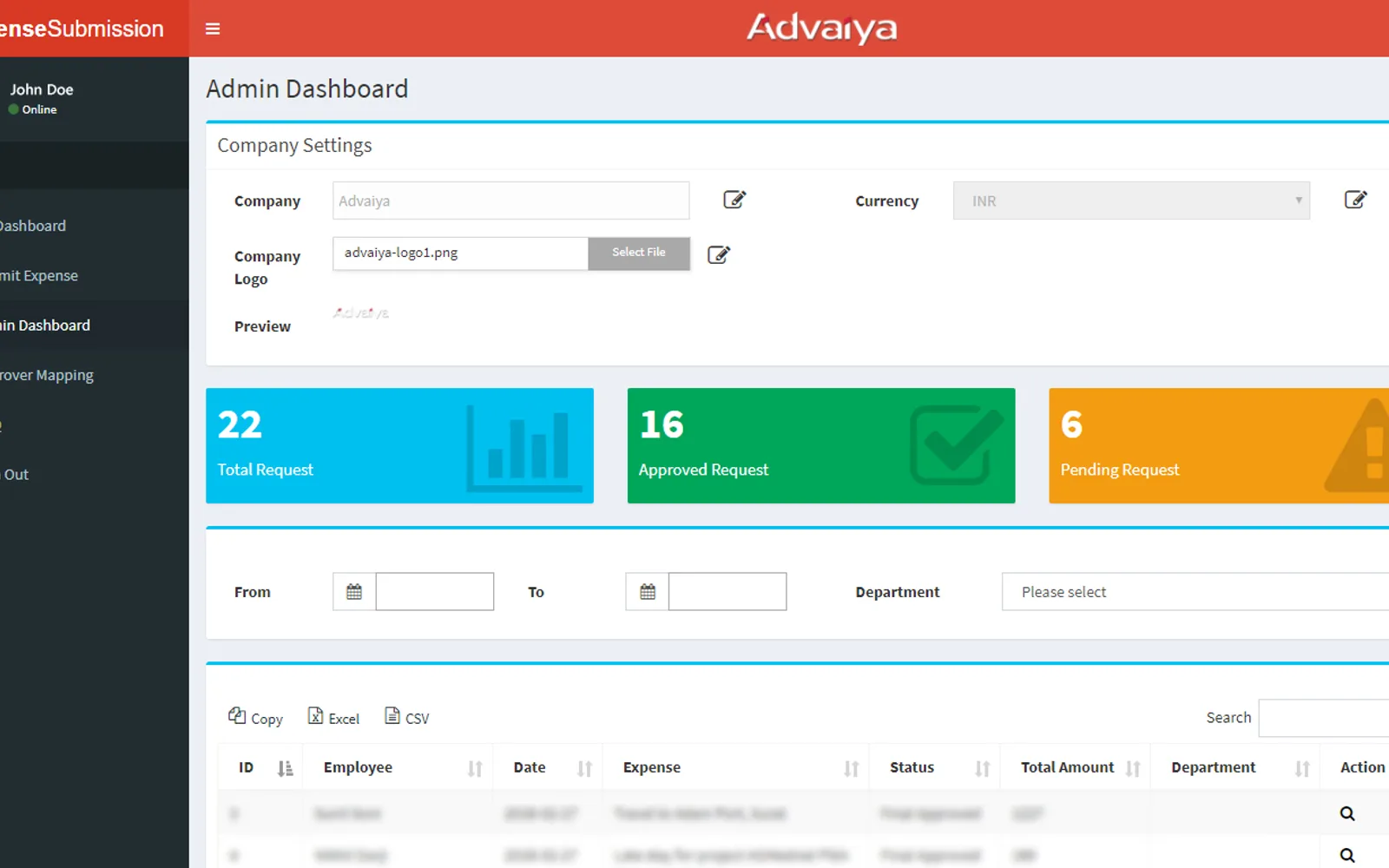The width and height of the screenshot is (1389, 868).
Task: Go to Submit Expense in sidebar
Action: (39, 275)
